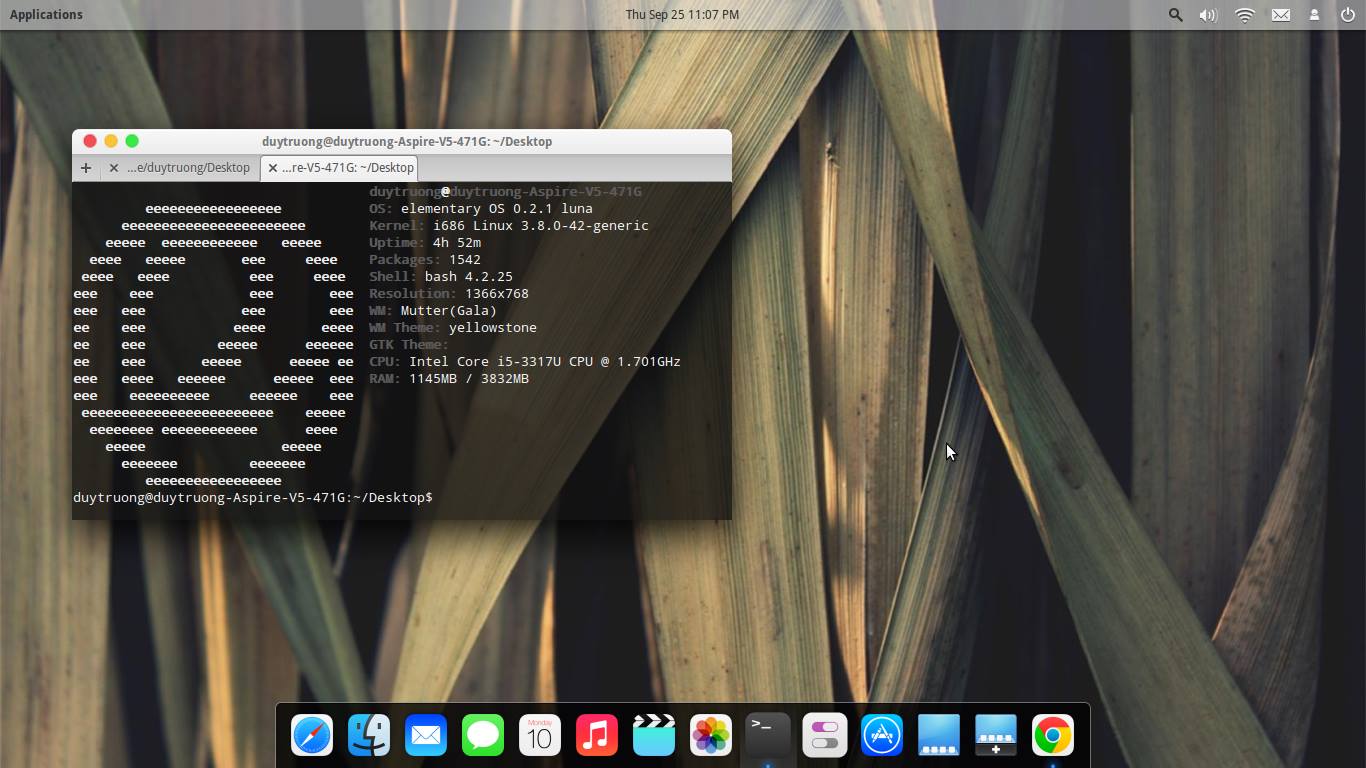Image resolution: width=1366 pixels, height=768 pixels.
Task: Close the ...re-V5-471G: ~/Desktop terminal tab
Action: (272, 168)
